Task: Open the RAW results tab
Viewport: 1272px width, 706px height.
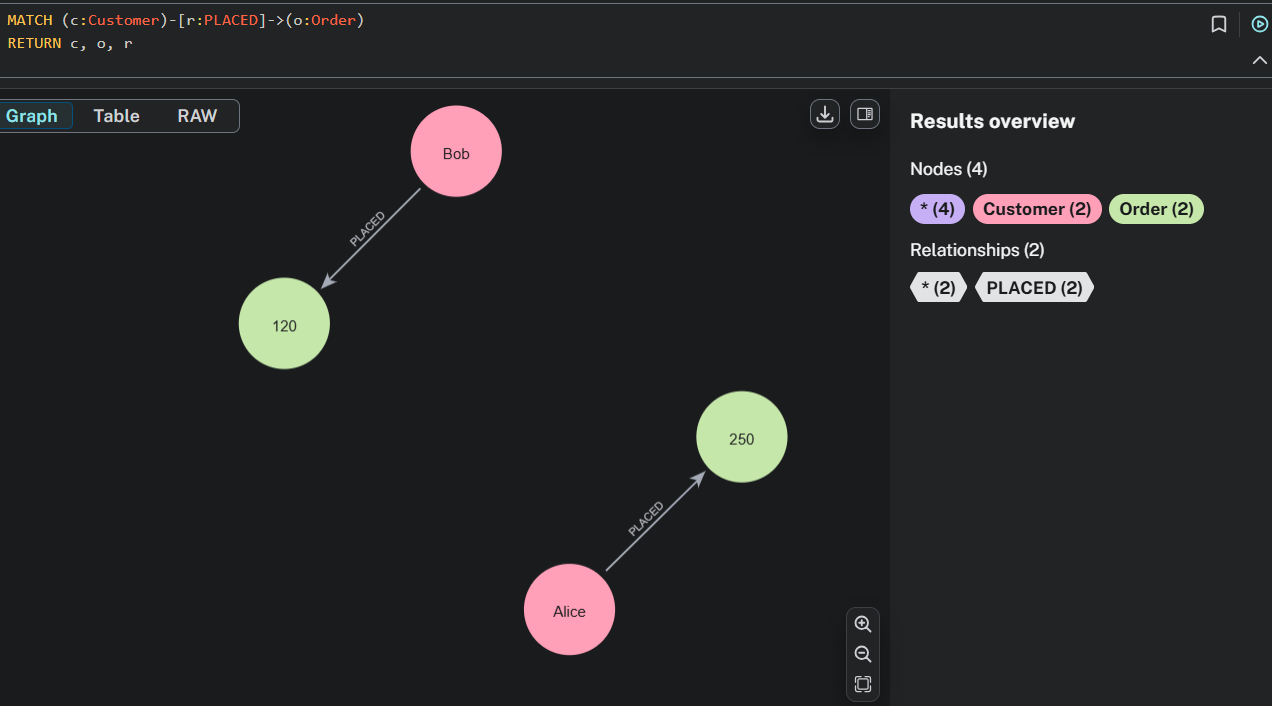Action: (x=197, y=116)
